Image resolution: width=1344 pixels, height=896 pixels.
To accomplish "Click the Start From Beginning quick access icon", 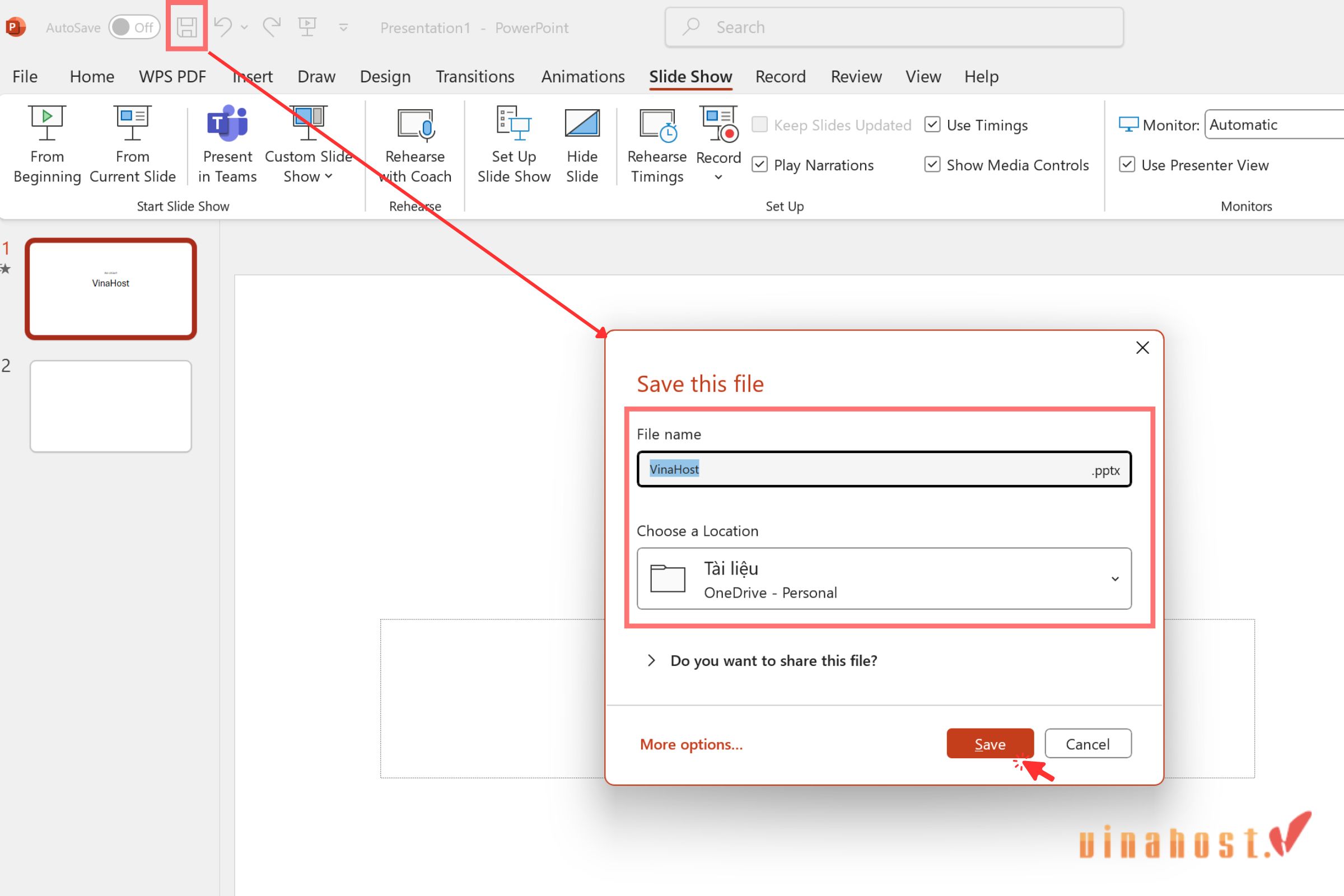I will tap(307, 27).
